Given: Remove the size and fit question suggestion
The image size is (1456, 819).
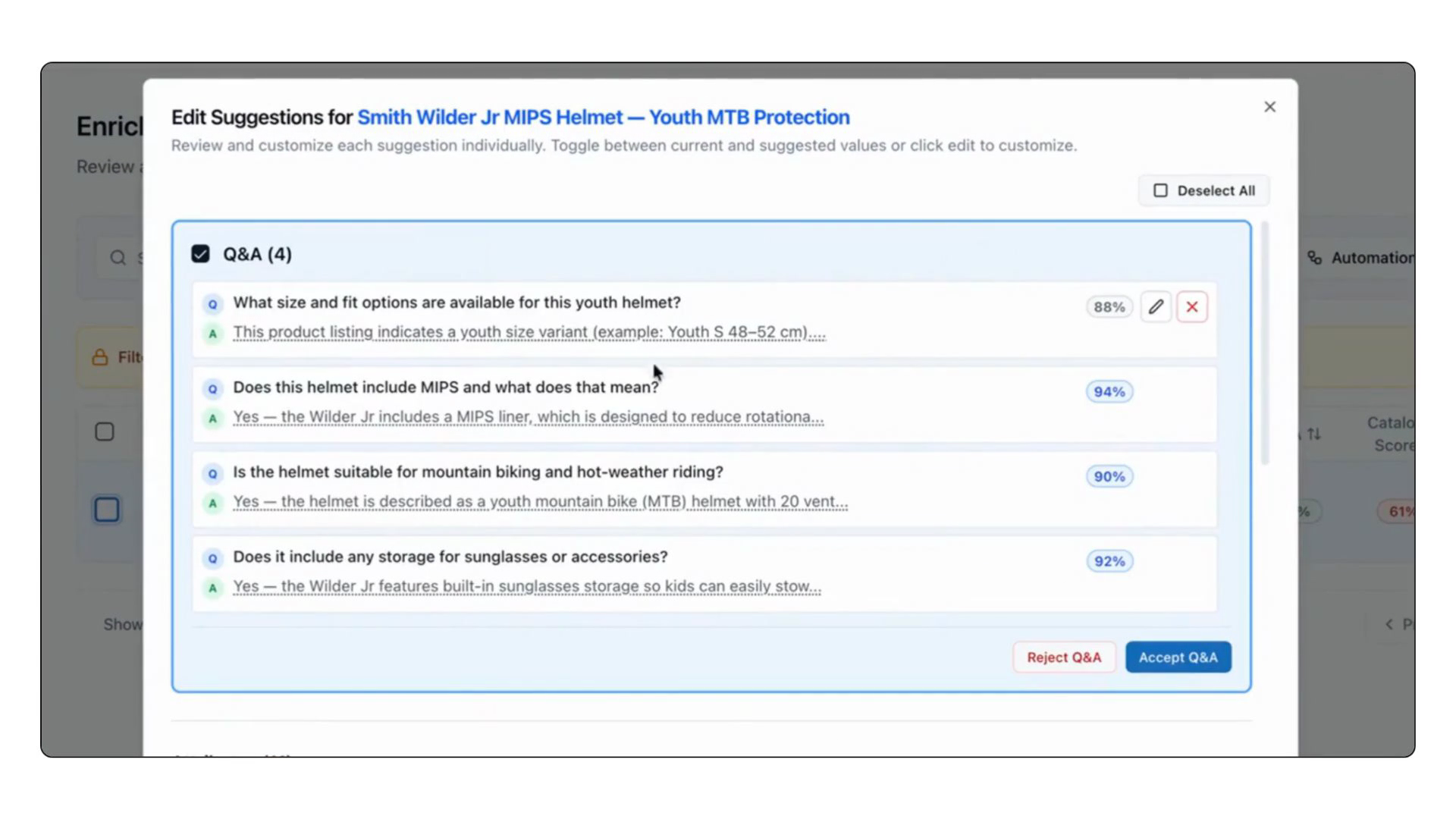Looking at the screenshot, I should 1192,307.
